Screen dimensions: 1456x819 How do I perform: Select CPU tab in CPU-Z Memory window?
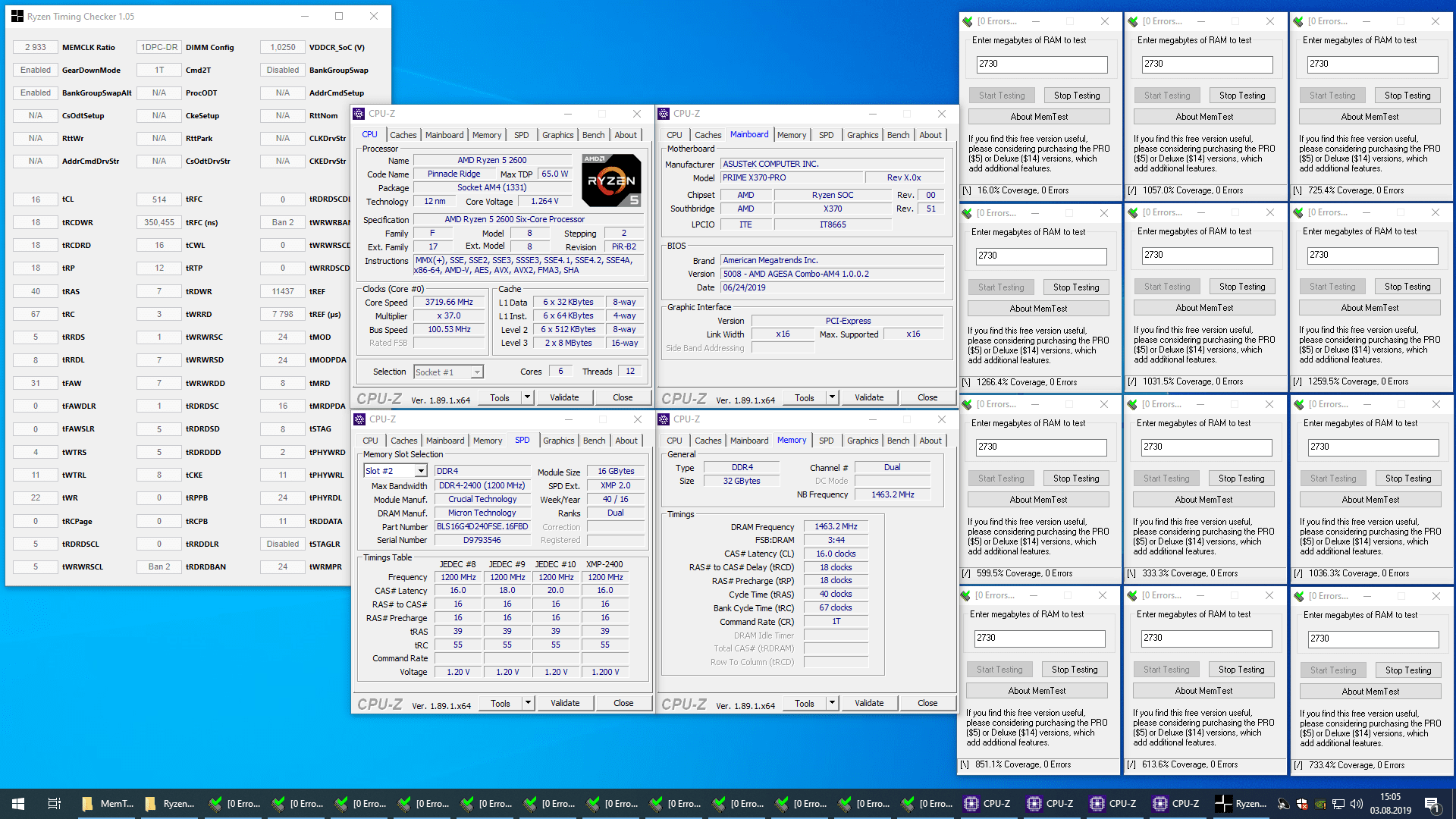[x=674, y=441]
